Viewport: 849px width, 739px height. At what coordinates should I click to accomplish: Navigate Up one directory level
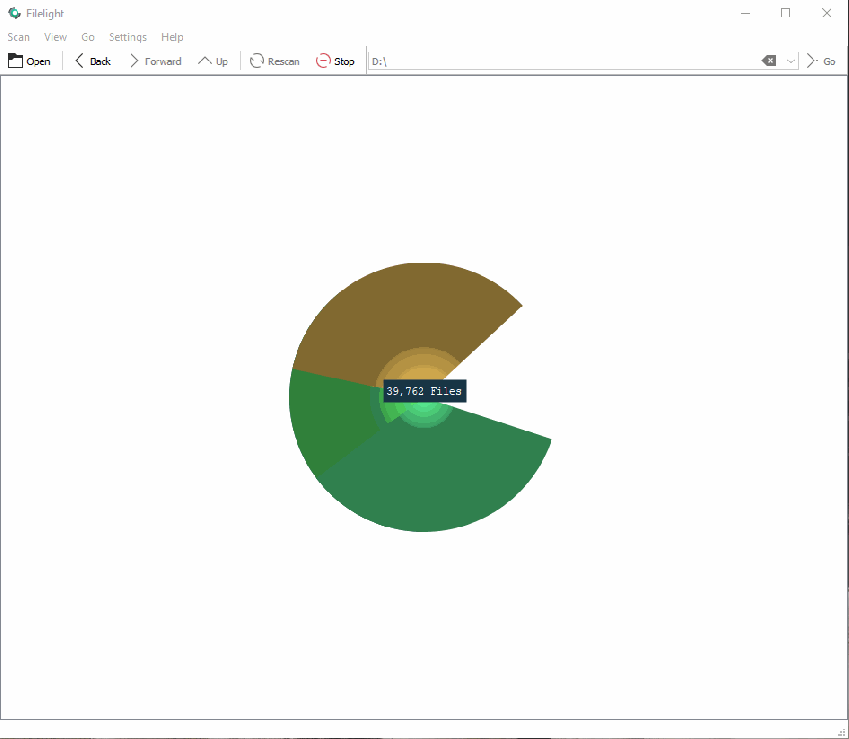[x=213, y=61]
